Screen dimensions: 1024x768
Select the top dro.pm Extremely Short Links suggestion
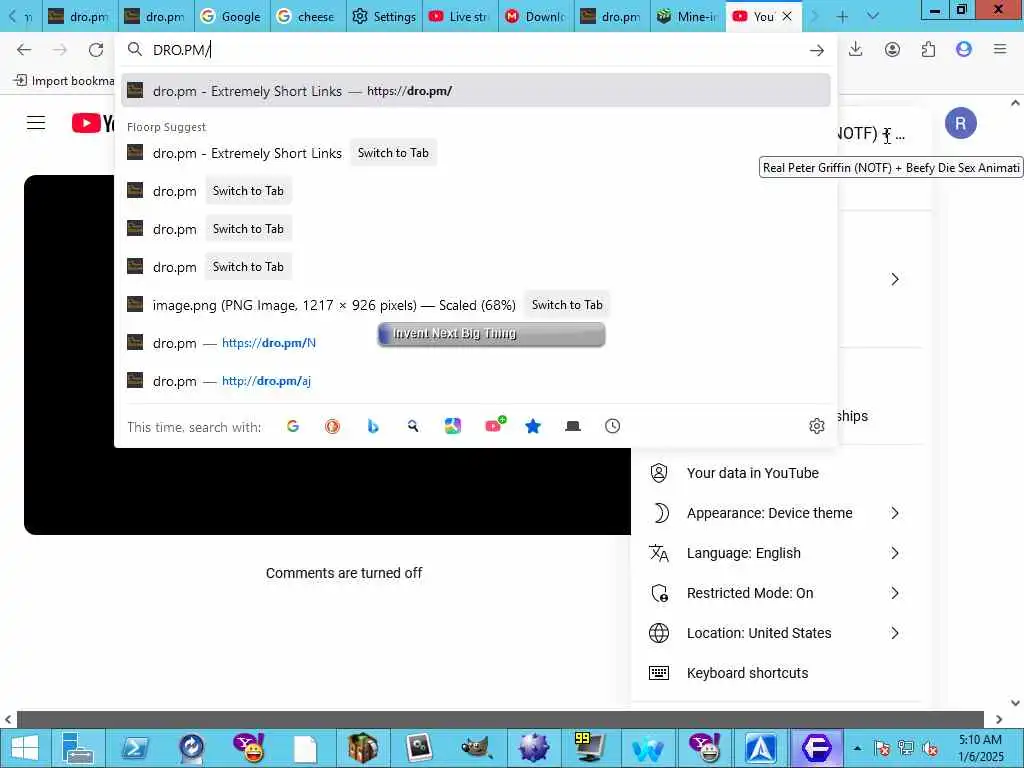pyautogui.click(x=475, y=91)
